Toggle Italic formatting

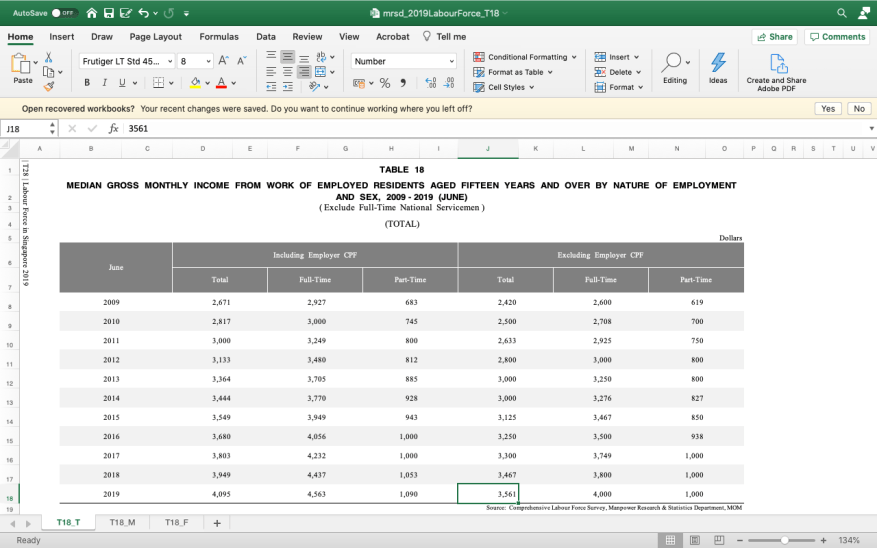click(104, 83)
